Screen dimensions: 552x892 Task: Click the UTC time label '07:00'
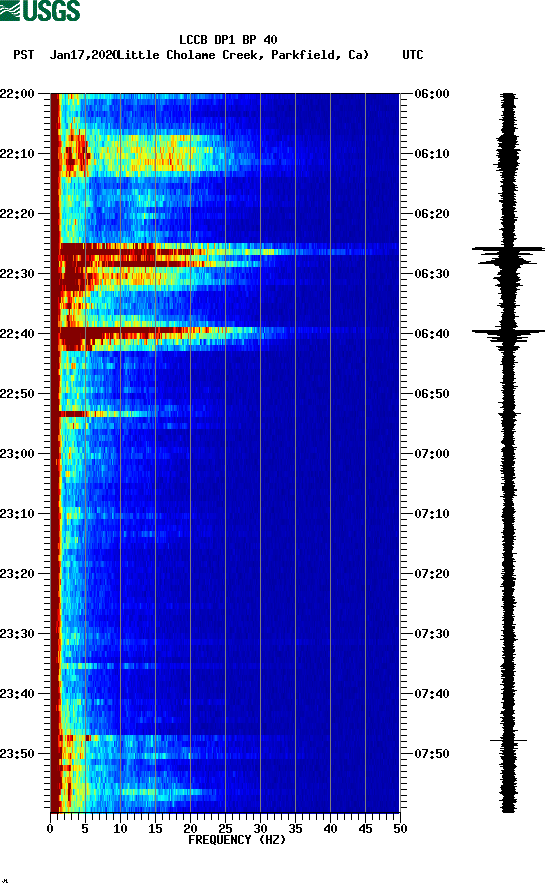432,454
